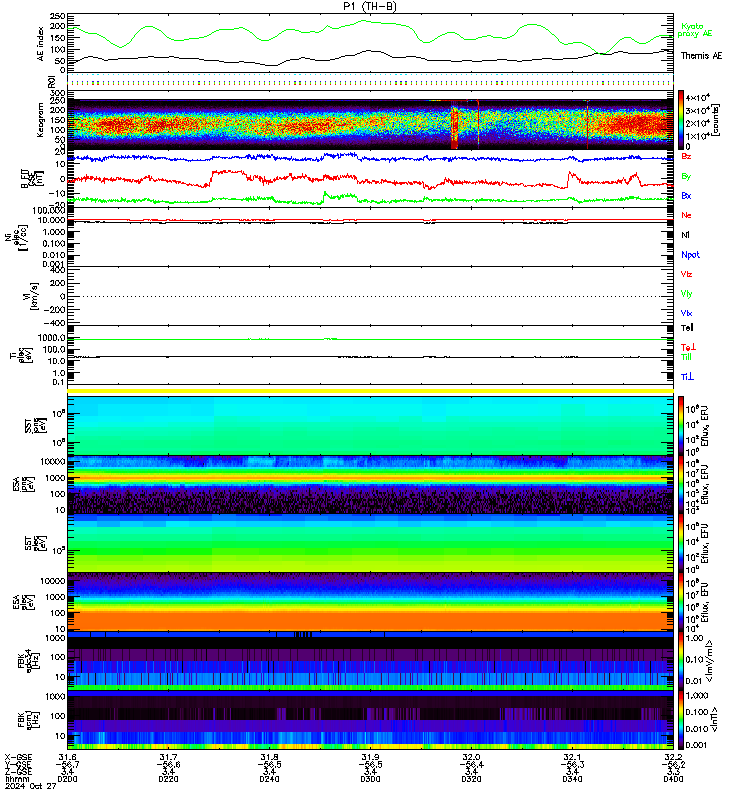
Task: Select the red Viz legend label
Action: tap(686, 274)
